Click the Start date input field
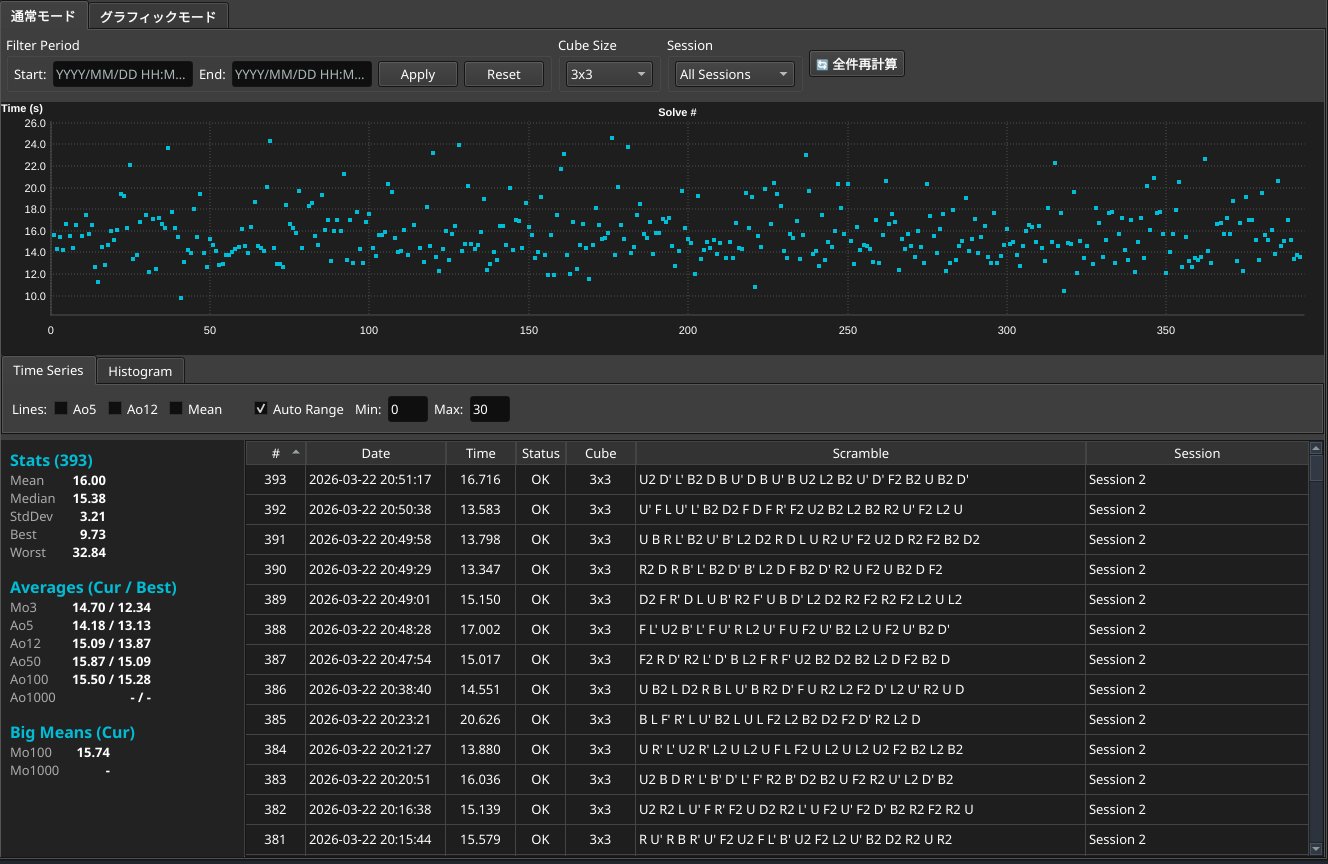The width and height of the screenshot is (1328, 864). 122,74
